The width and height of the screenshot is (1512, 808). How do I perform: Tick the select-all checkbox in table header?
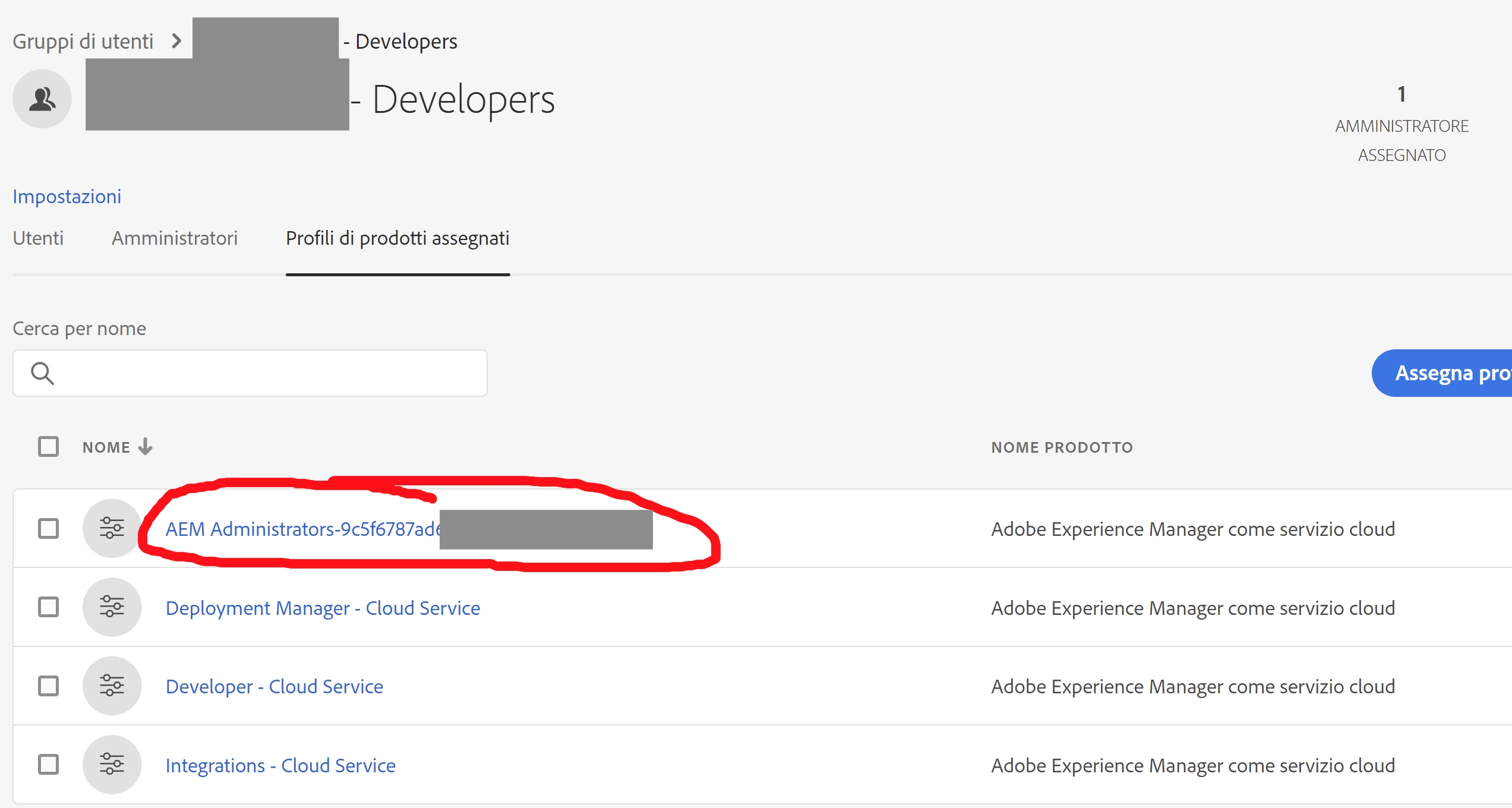(48, 447)
